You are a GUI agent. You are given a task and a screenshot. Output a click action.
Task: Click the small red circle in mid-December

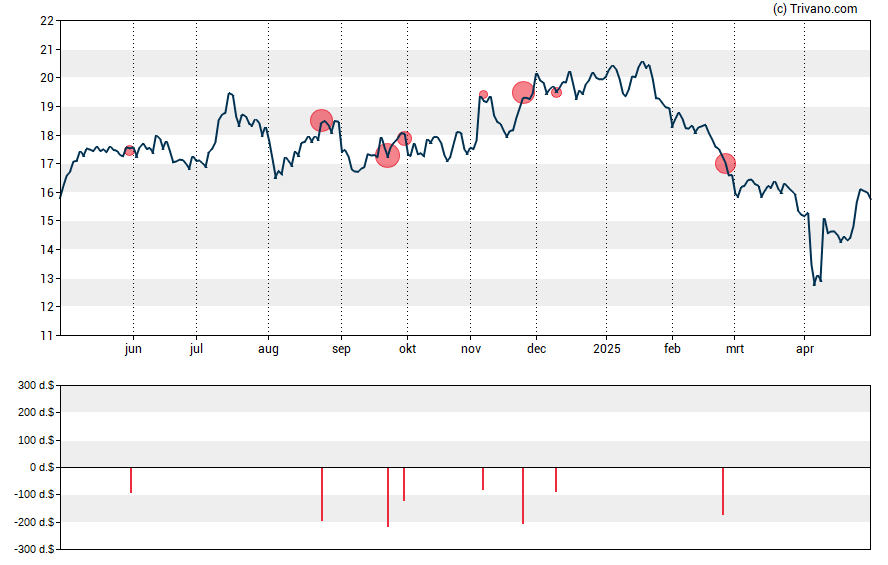556,92
